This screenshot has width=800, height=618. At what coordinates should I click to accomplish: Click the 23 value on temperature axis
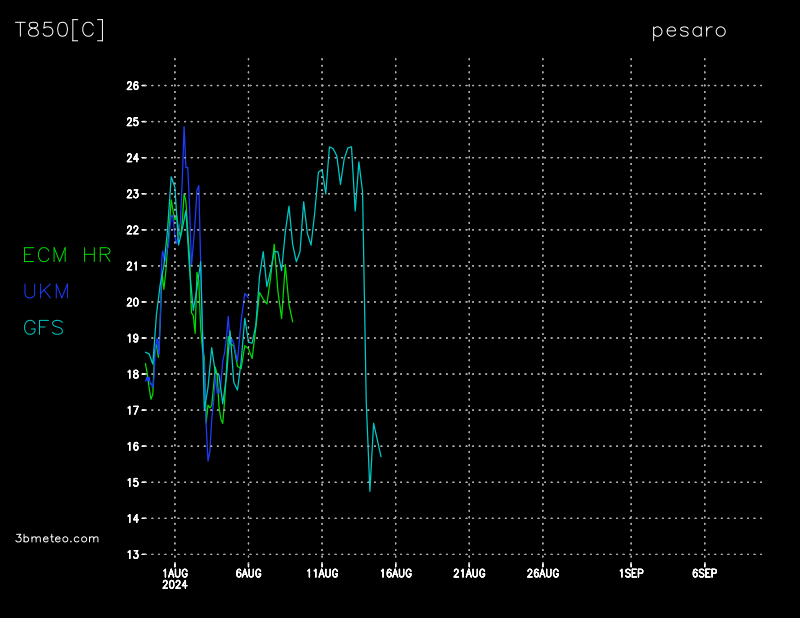pyautogui.click(x=131, y=194)
